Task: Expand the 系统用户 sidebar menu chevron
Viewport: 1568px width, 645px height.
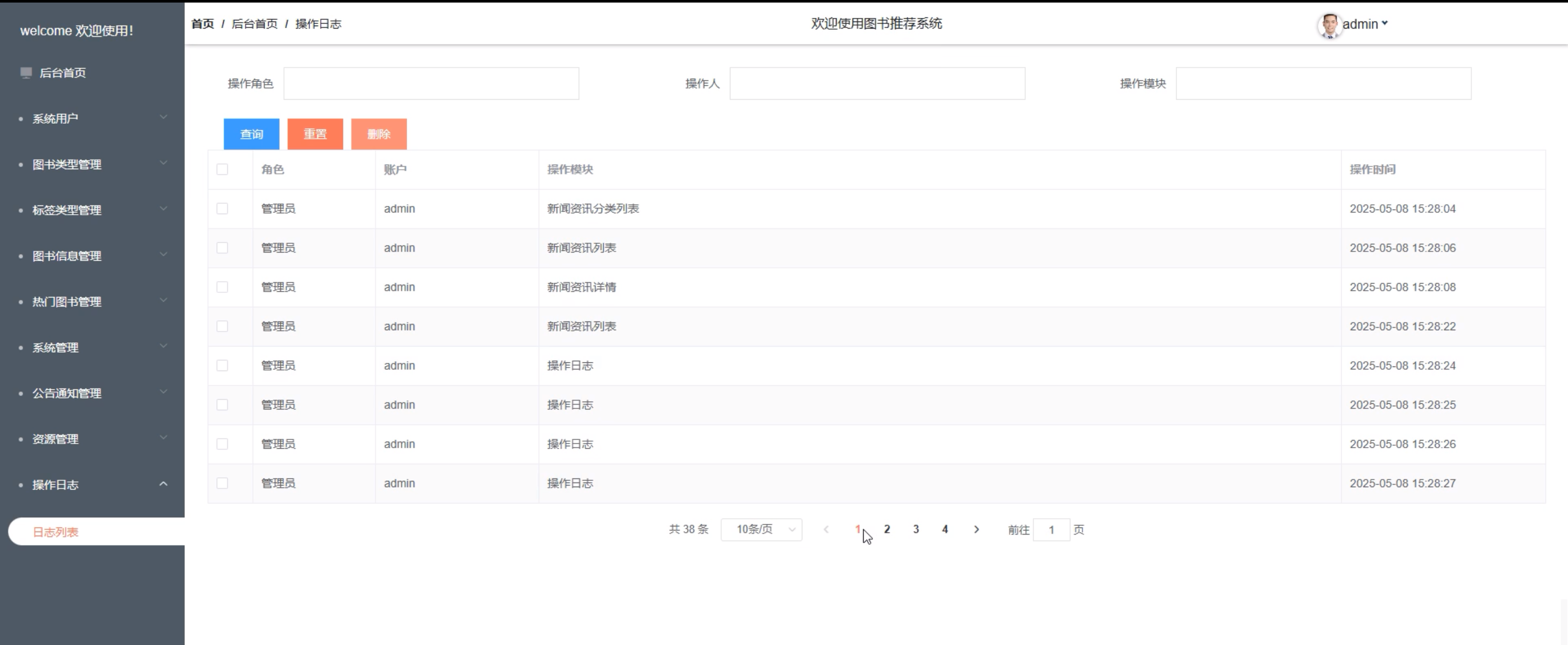Action: pos(163,117)
